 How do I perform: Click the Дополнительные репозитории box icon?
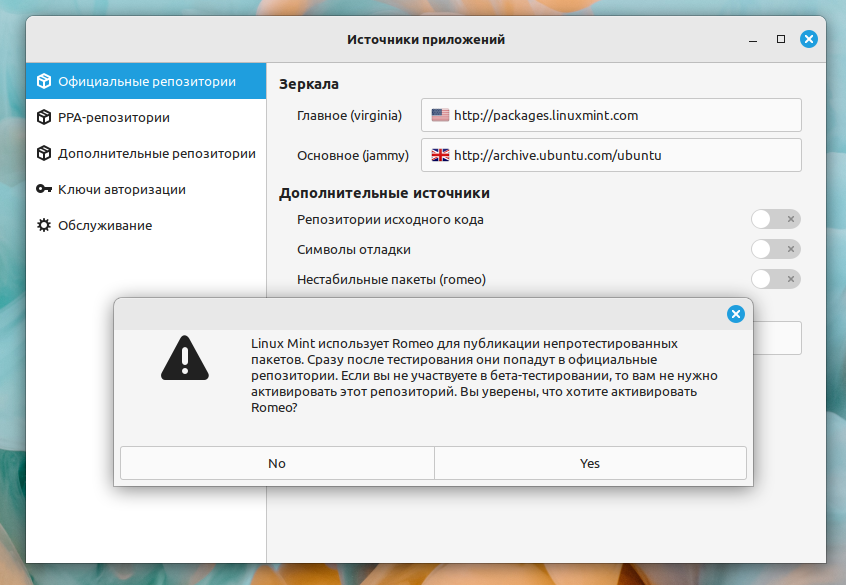tap(44, 153)
